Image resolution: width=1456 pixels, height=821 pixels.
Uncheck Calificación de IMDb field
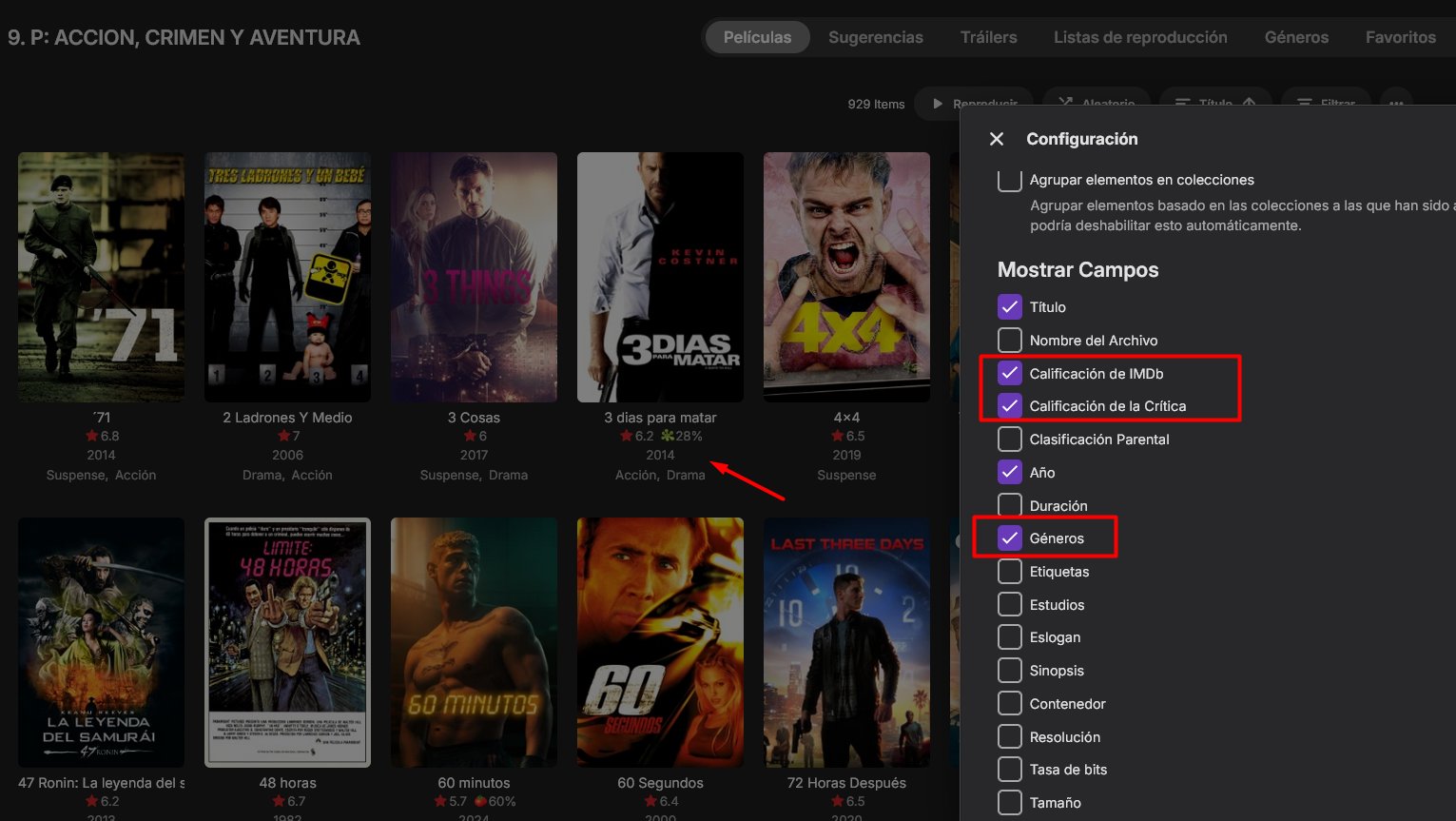click(x=1010, y=373)
